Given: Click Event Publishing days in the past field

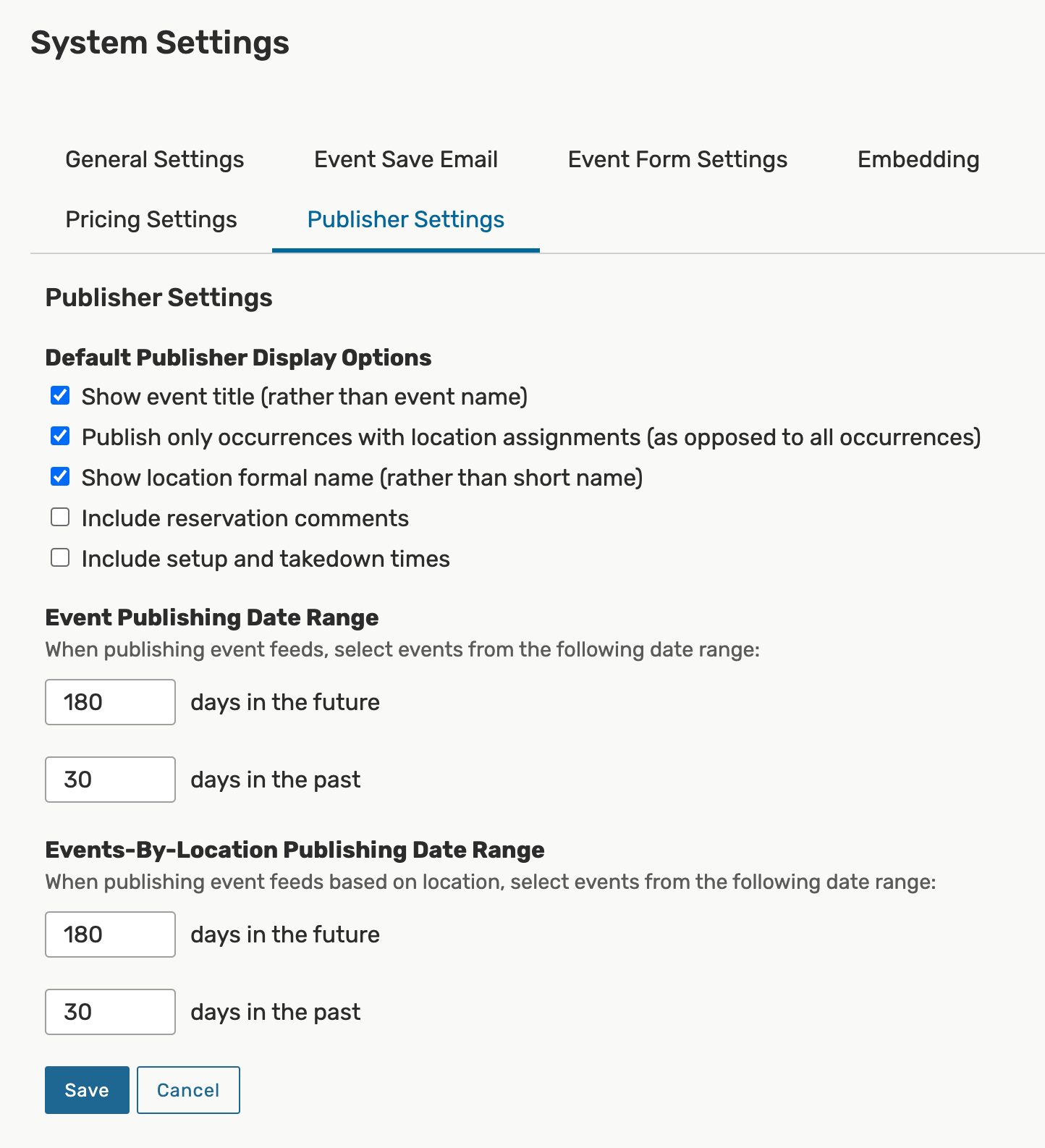Looking at the screenshot, I should [110, 780].
